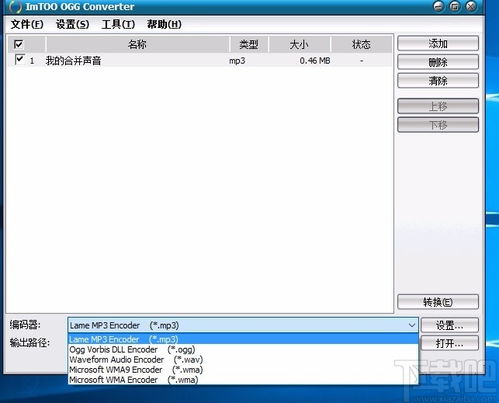Collapse the encoder dropdown arrow
Screen dimensions: 499x403
point(412,325)
